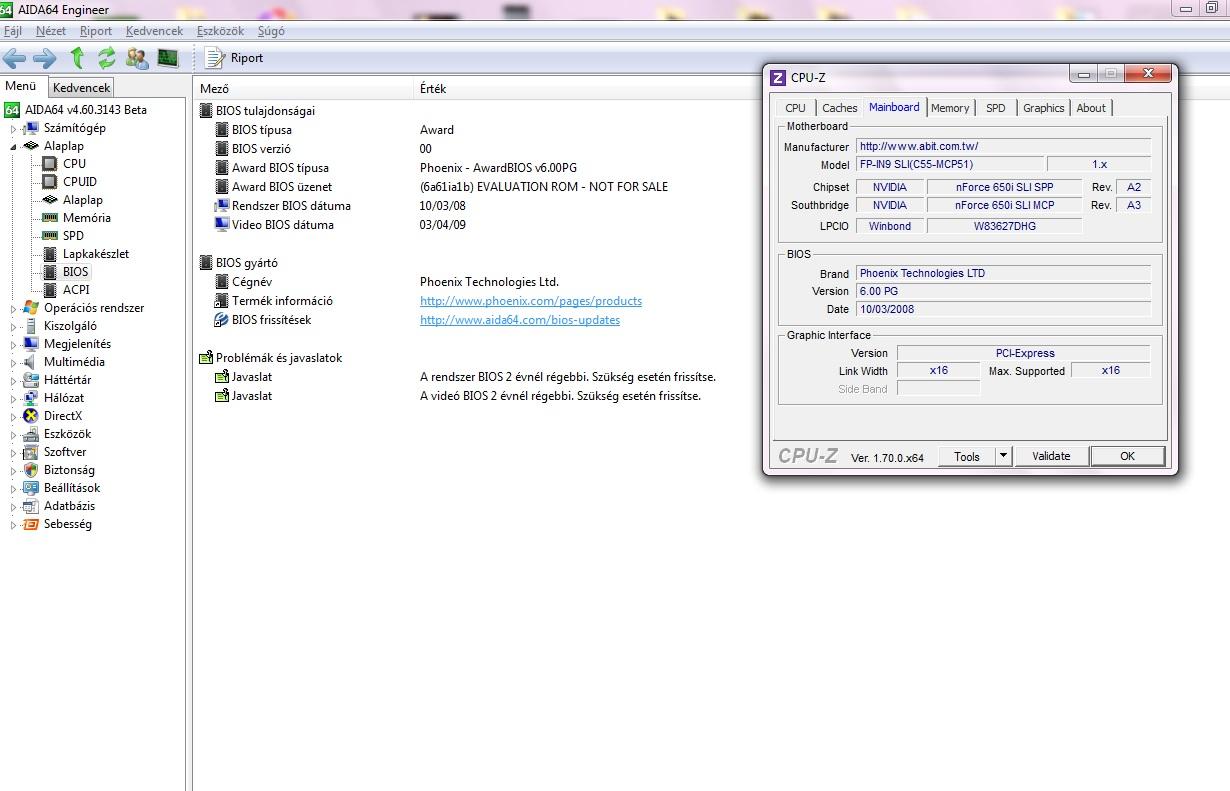This screenshot has height=791, width=1230.
Task: Open the Riport menu in menu bar
Action: pyautogui.click(x=96, y=31)
